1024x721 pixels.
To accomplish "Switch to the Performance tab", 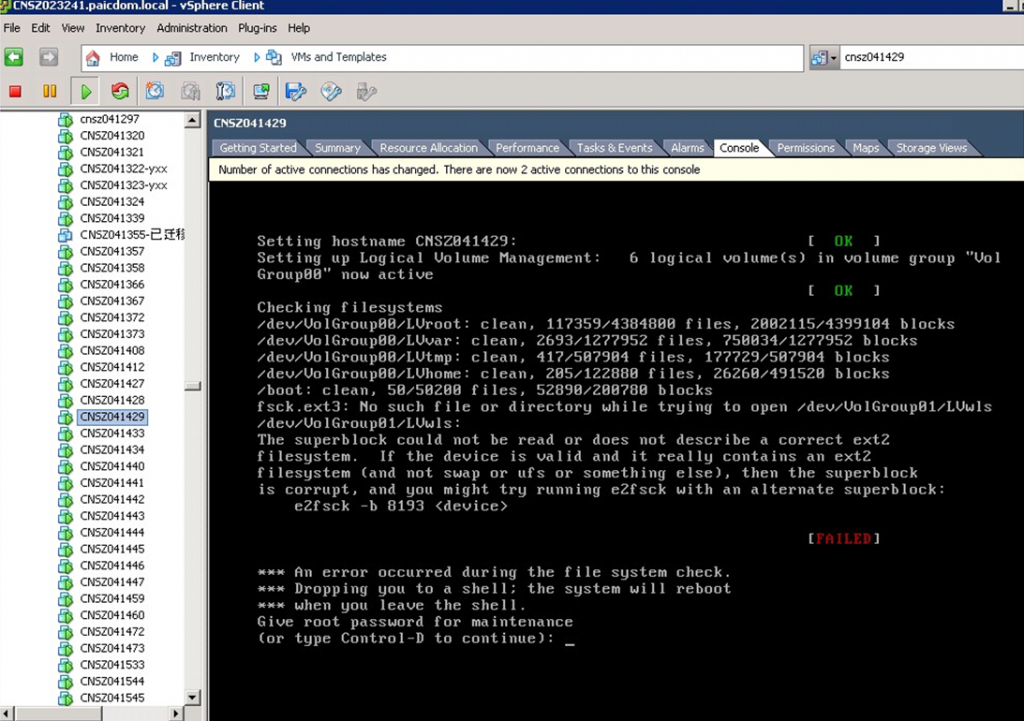I will pos(527,148).
